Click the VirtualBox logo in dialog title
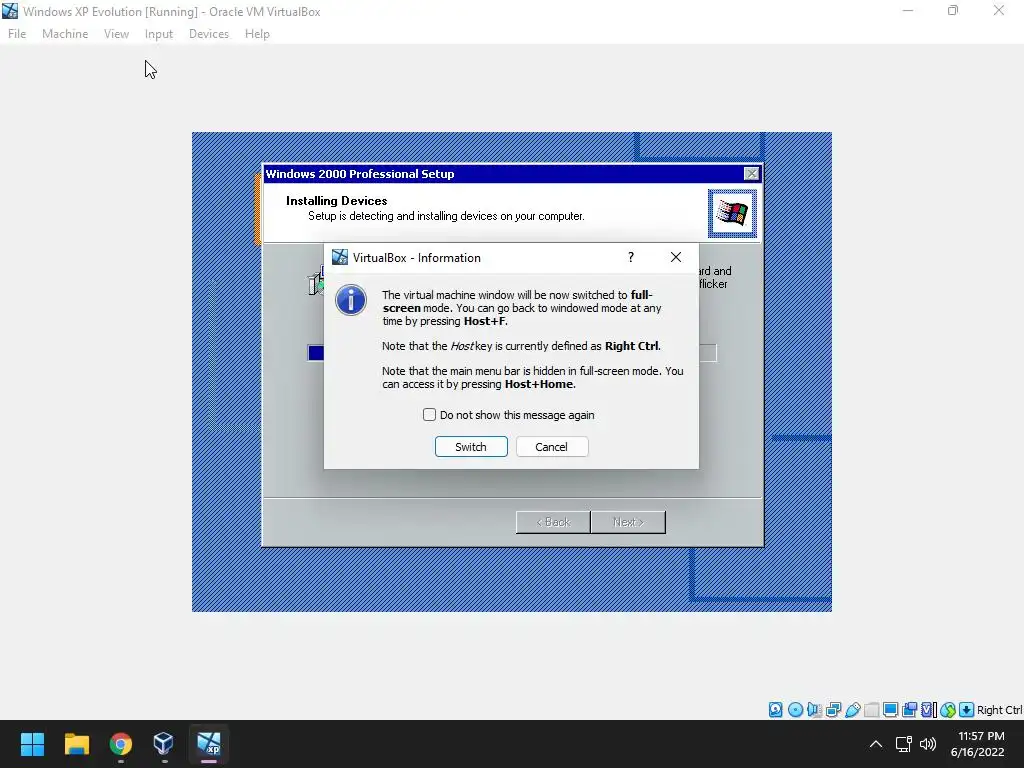The width and height of the screenshot is (1024, 768). (x=340, y=257)
